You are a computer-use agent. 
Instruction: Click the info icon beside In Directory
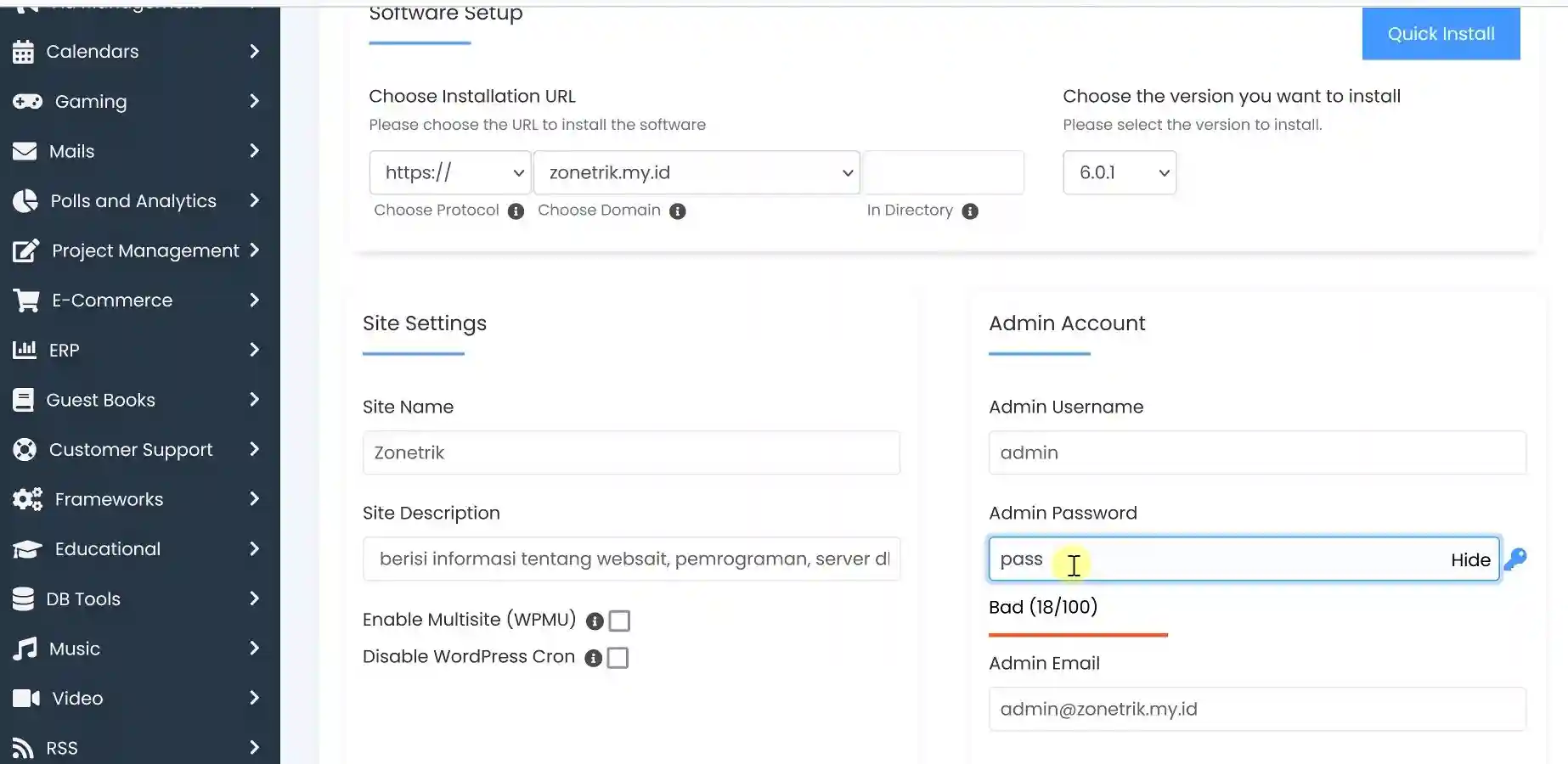pos(970,211)
